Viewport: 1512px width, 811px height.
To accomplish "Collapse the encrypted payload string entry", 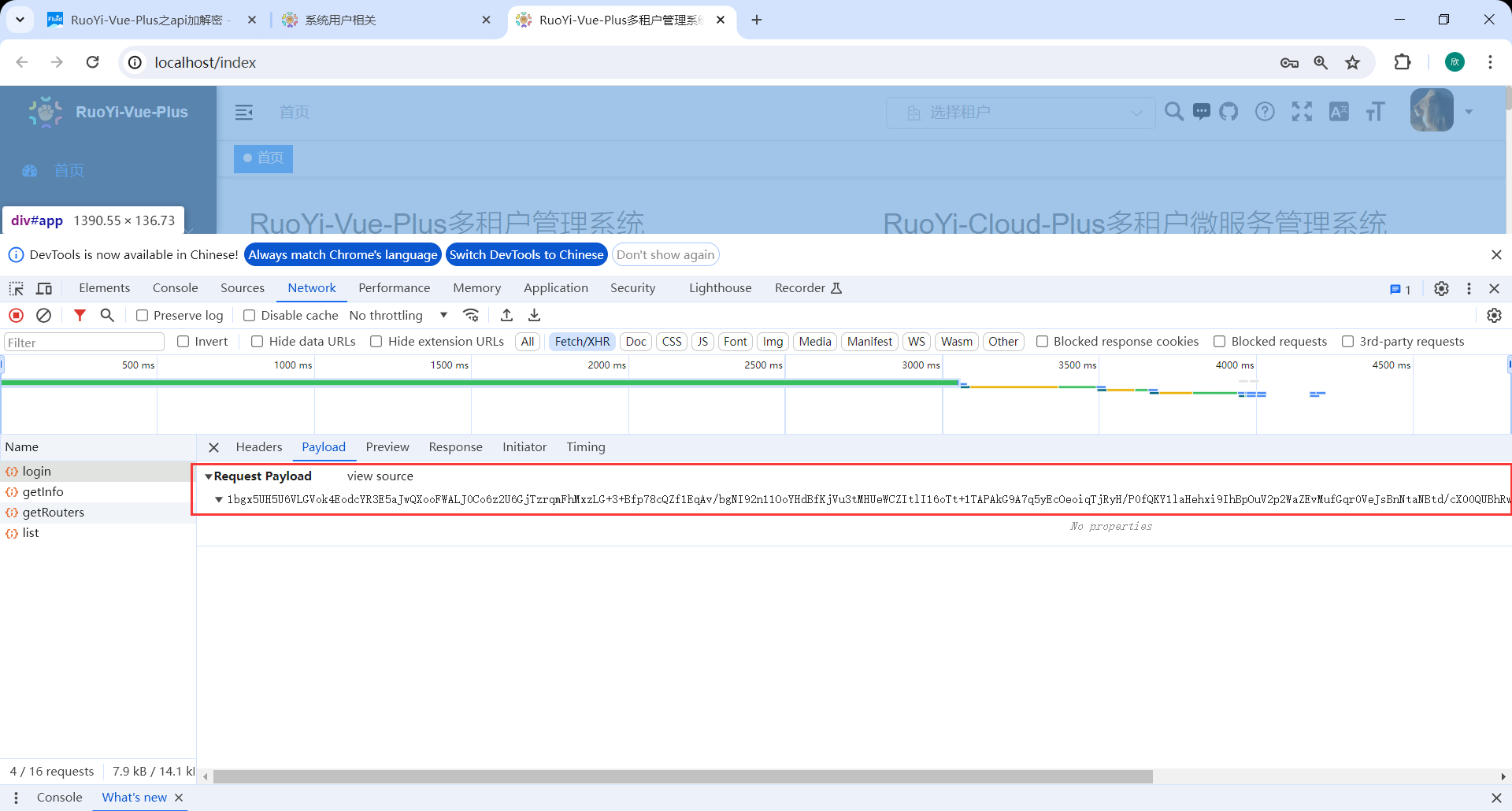I will click(x=219, y=499).
